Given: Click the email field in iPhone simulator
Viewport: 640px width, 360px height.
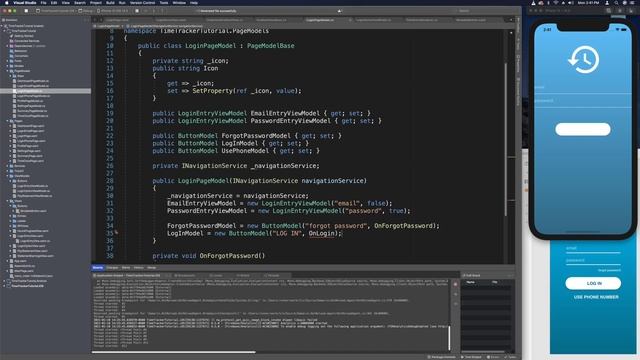Looking at the screenshot, I should click(x=582, y=88).
